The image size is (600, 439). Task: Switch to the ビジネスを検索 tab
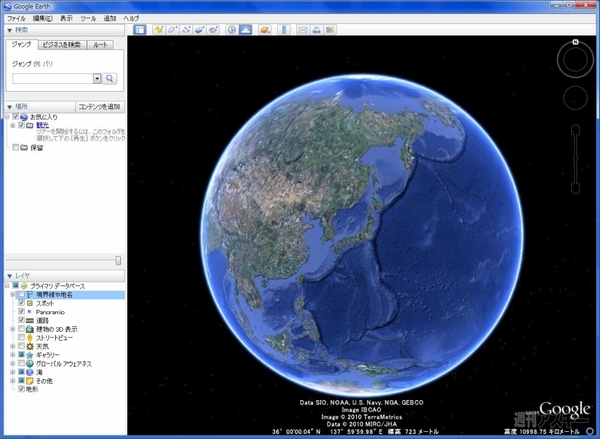[x=62, y=45]
